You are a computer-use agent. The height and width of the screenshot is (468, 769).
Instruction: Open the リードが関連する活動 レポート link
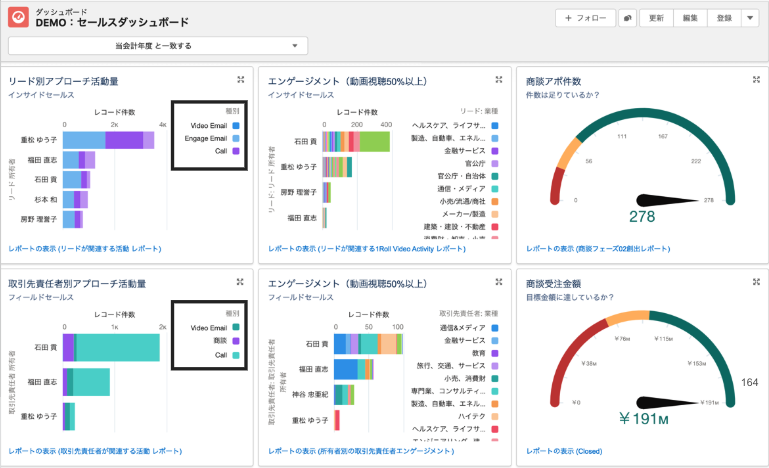click(85, 249)
